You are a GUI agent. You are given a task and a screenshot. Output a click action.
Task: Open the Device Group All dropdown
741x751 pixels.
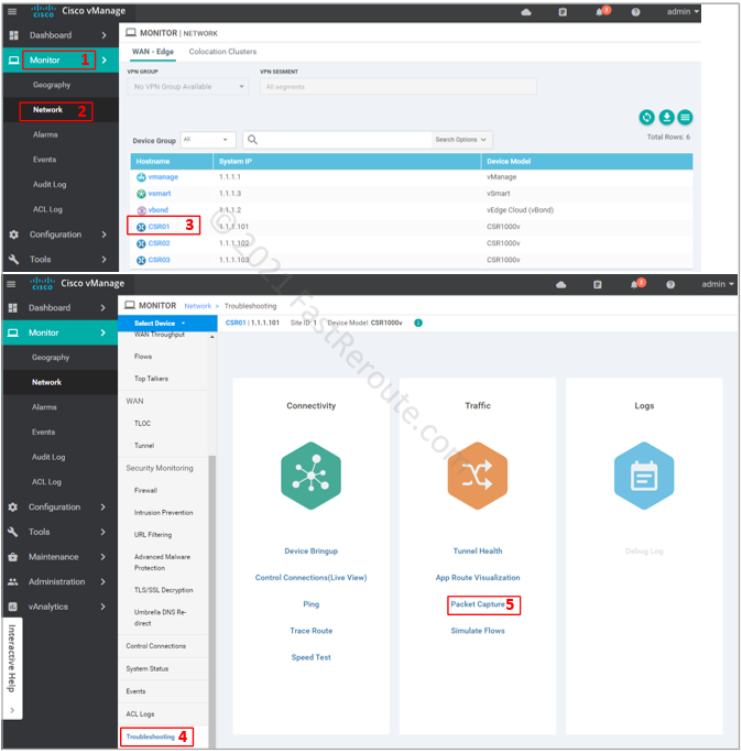[x=208, y=139]
